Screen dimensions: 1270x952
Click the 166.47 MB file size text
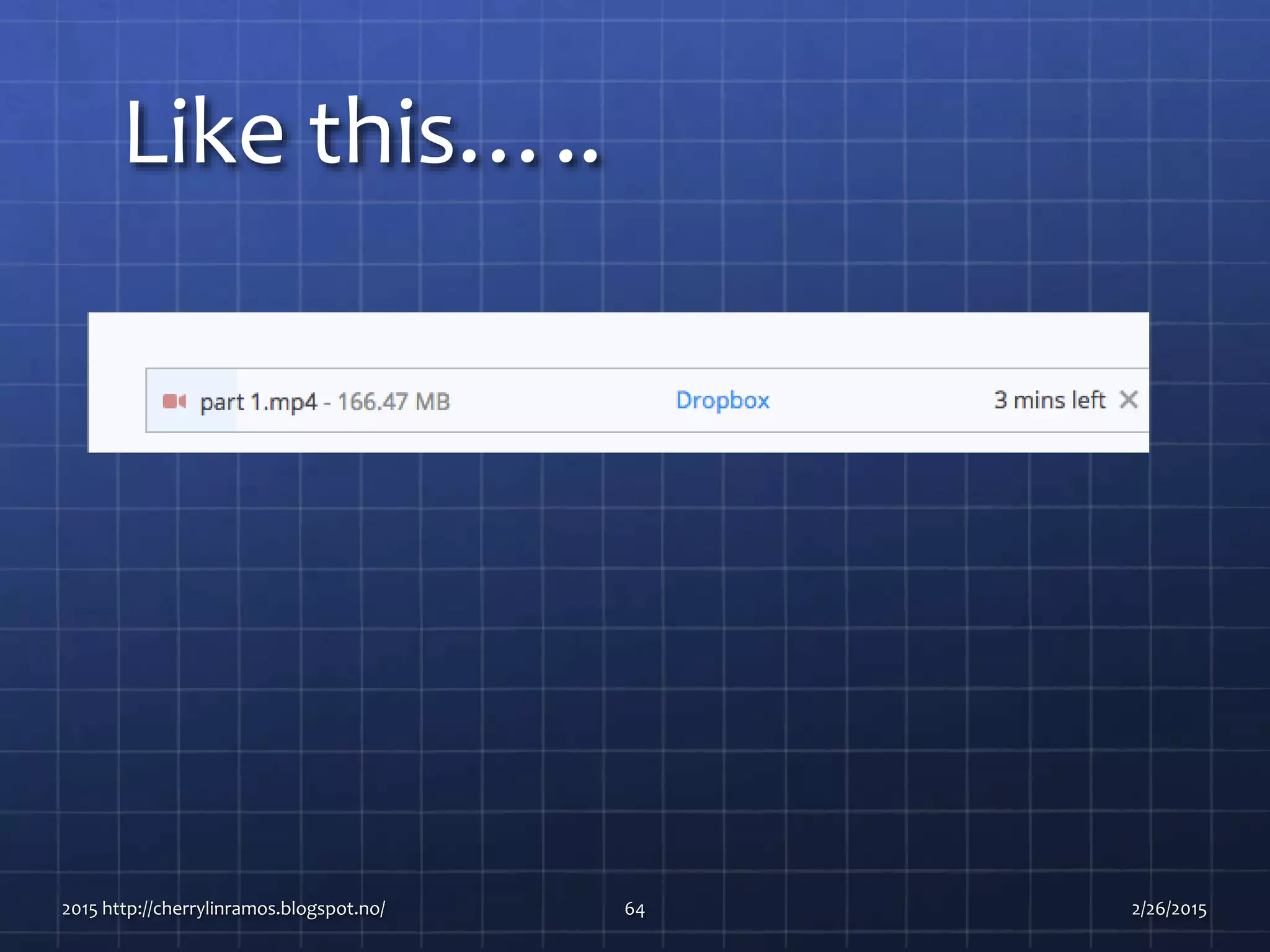393,402
